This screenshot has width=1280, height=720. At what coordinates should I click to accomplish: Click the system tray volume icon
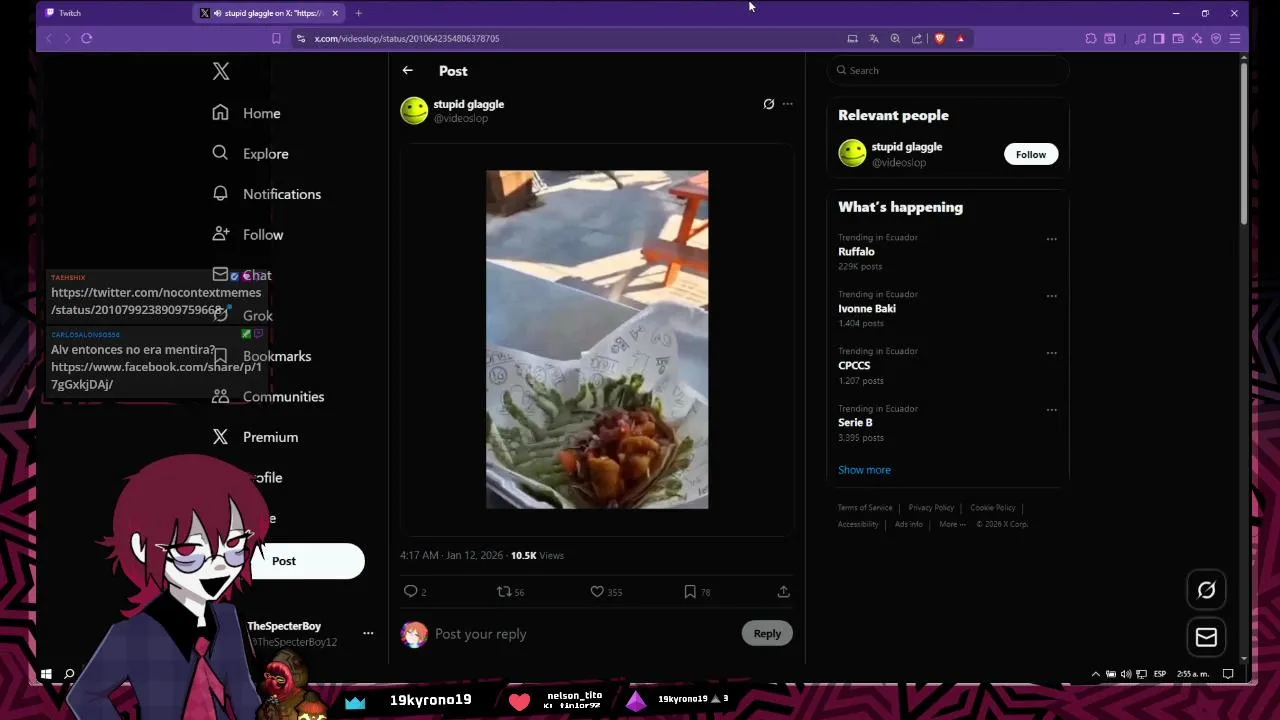pos(1126,674)
